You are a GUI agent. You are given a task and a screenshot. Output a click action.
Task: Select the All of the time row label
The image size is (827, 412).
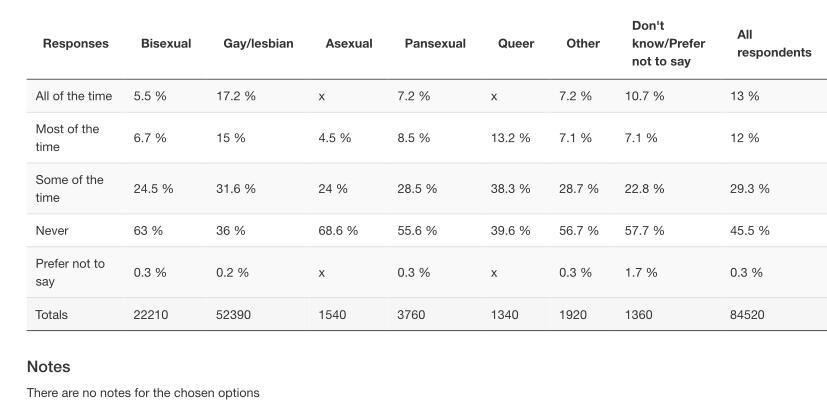[74, 96]
